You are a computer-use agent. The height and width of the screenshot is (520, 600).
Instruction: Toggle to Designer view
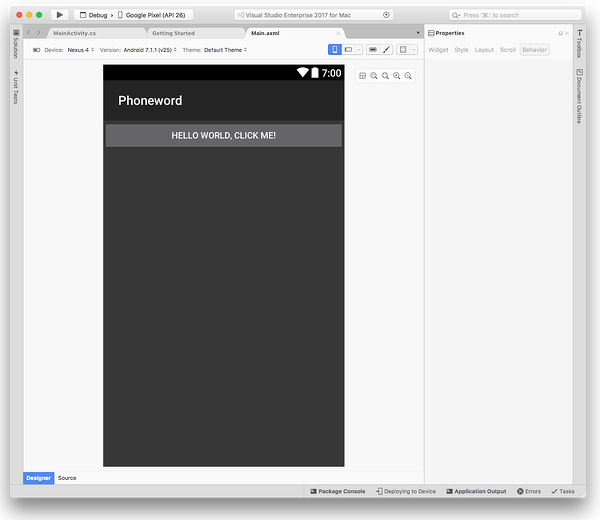tap(39, 478)
